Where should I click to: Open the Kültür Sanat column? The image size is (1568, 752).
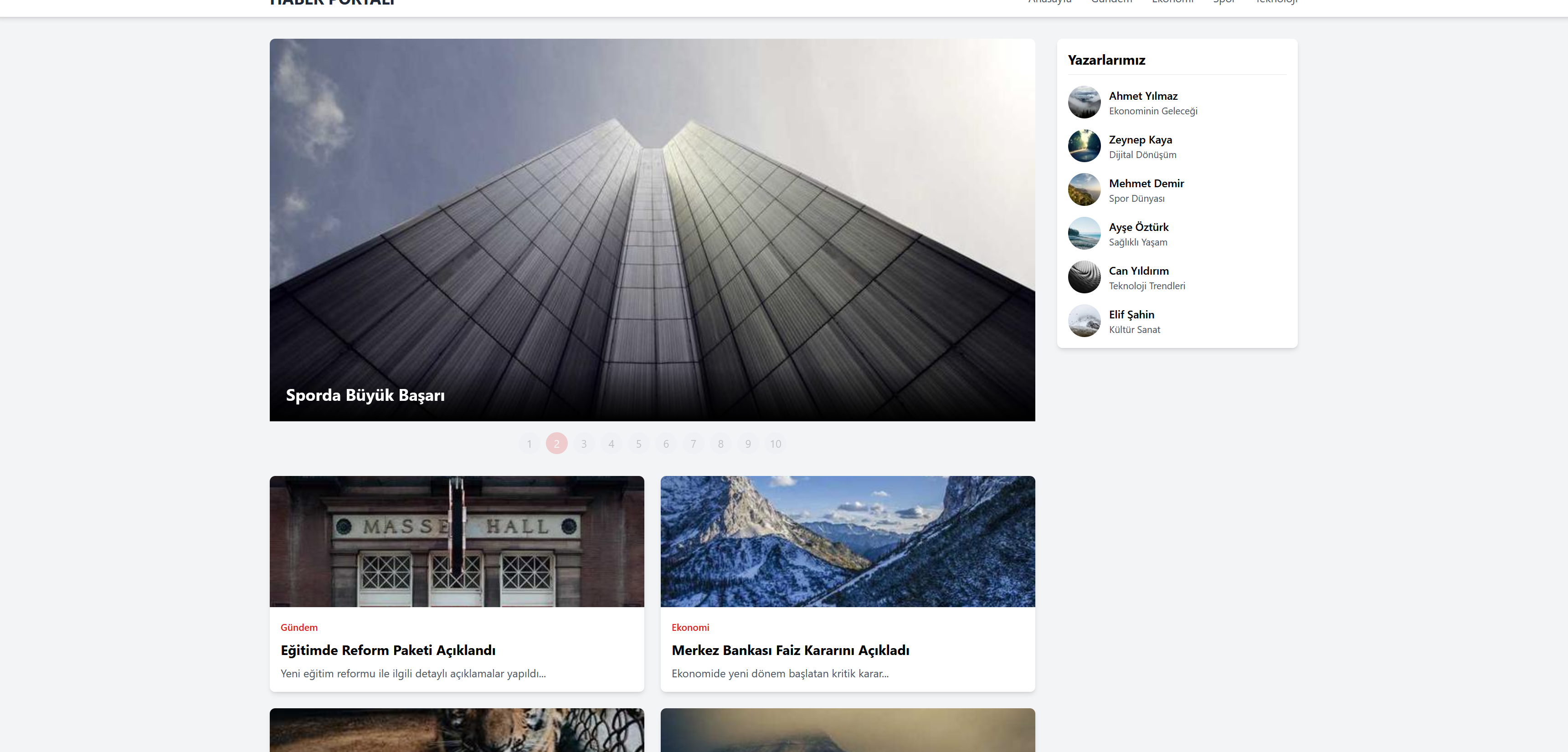[x=1134, y=330]
